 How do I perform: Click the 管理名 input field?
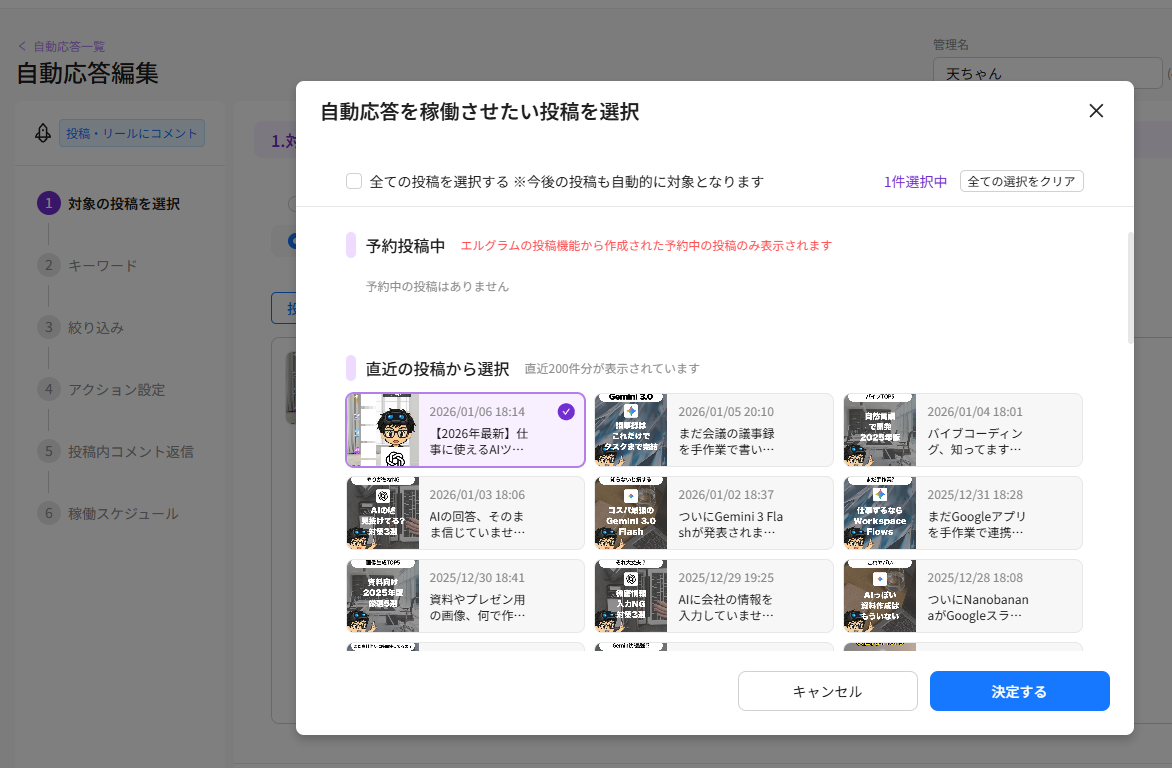(x=1046, y=74)
